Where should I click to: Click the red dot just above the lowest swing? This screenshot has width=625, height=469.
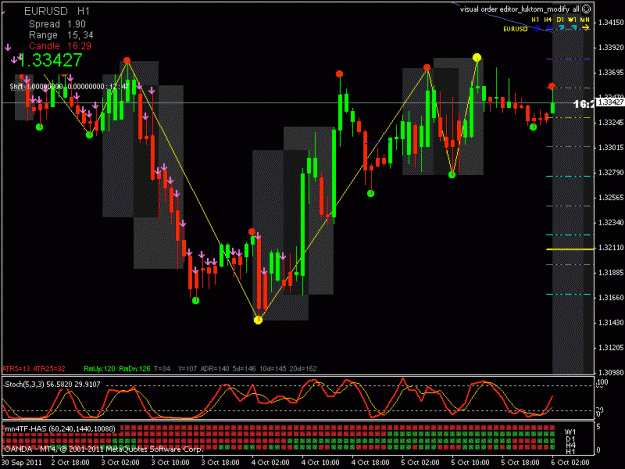coord(252,232)
